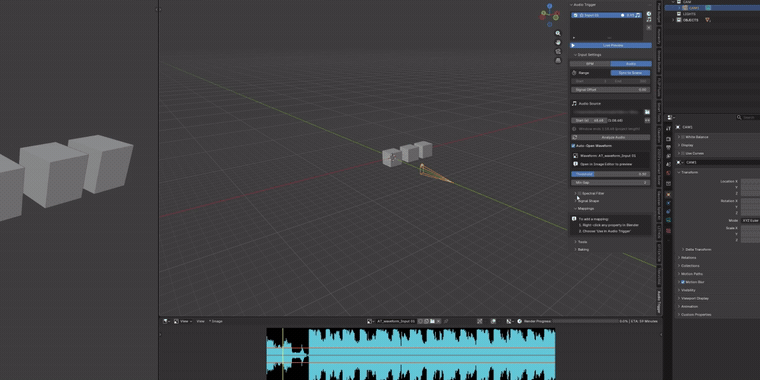Open the Image menu in image editor

(216, 321)
